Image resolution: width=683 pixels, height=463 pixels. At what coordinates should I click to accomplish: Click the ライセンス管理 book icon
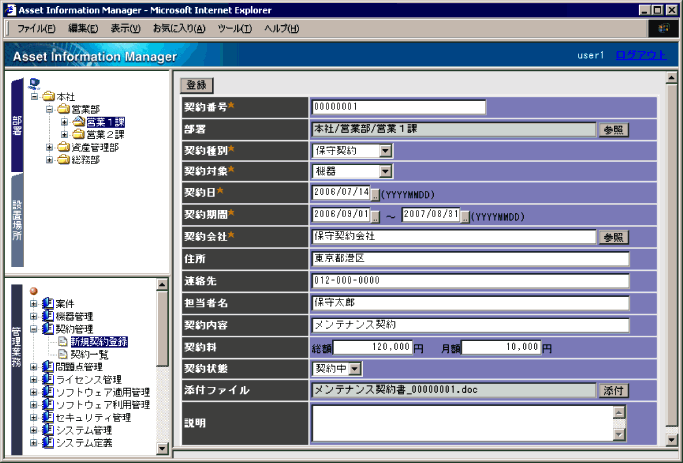[x=48, y=380]
